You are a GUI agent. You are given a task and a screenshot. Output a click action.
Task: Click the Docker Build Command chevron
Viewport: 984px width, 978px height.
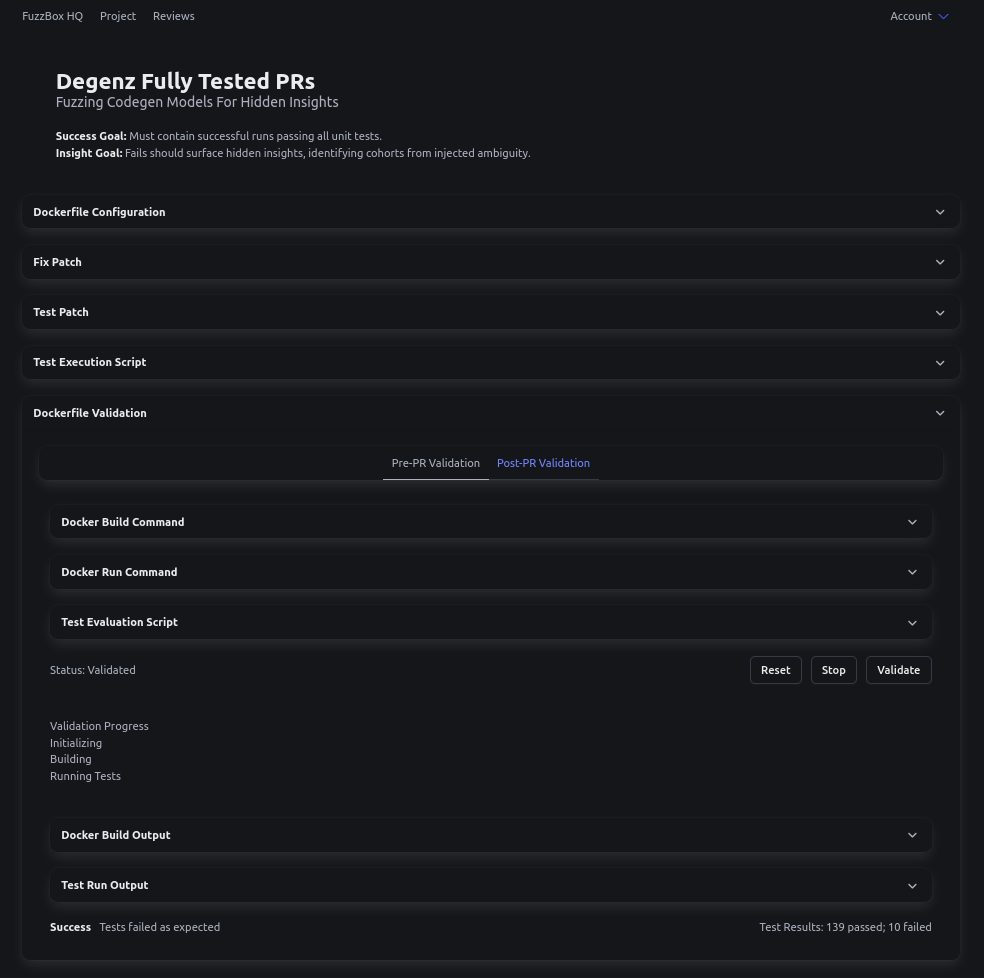coord(911,522)
